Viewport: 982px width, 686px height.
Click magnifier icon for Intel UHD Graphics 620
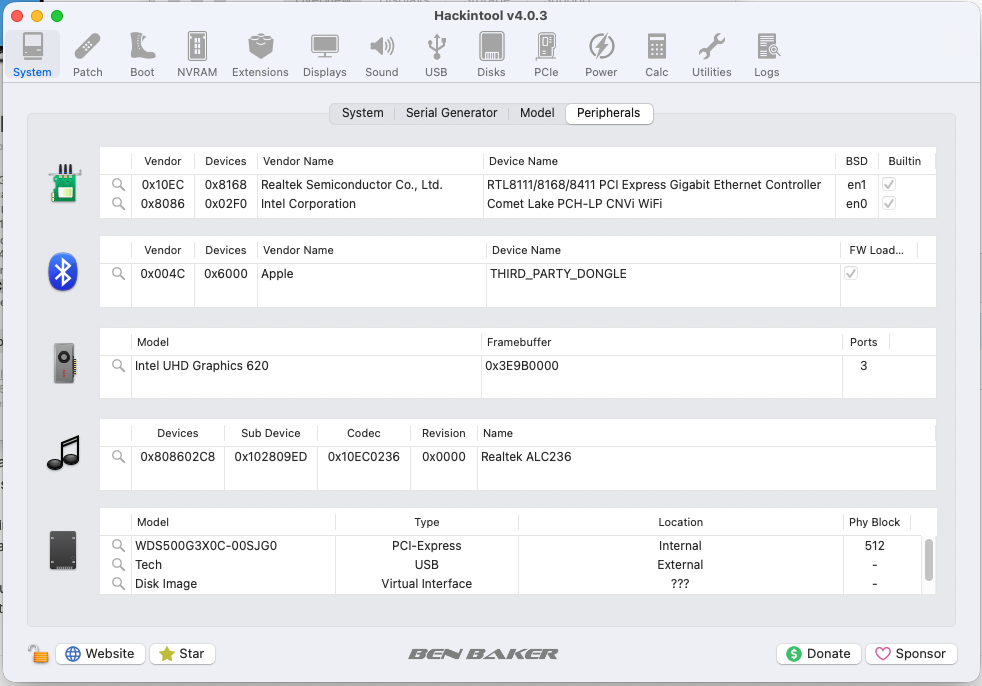point(118,366)
